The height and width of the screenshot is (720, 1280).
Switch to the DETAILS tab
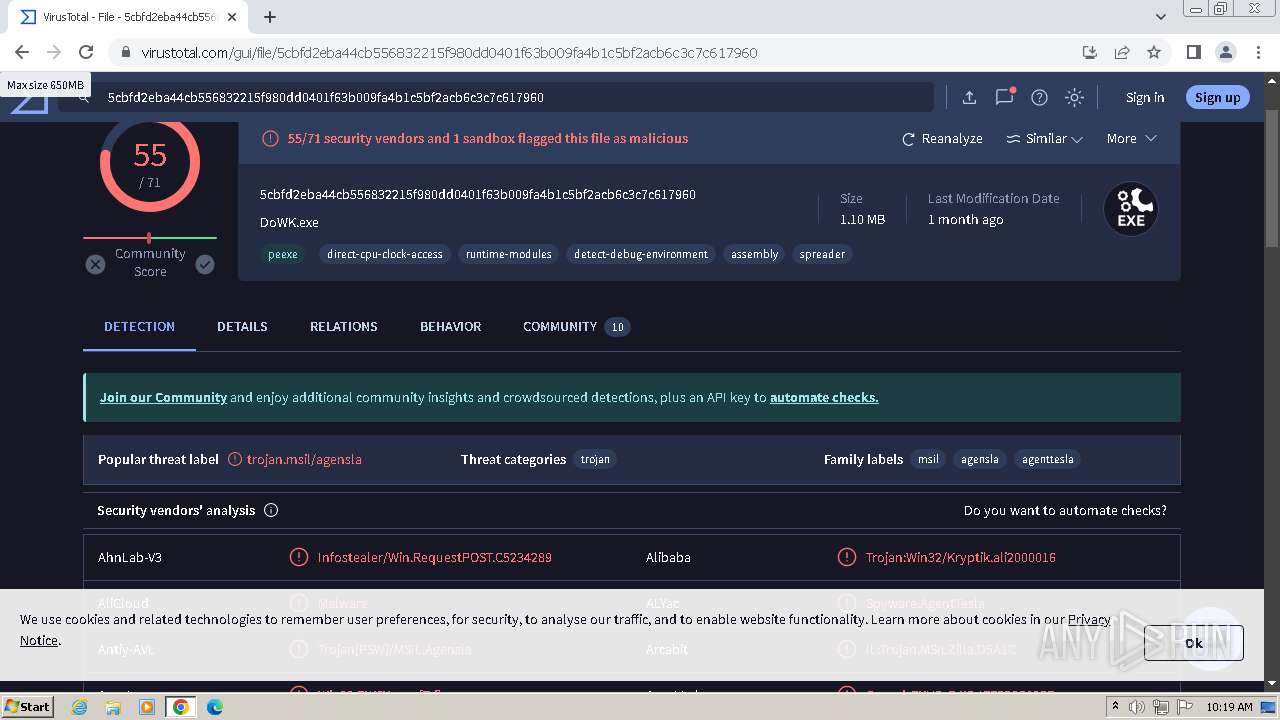(x=242, y=327)
